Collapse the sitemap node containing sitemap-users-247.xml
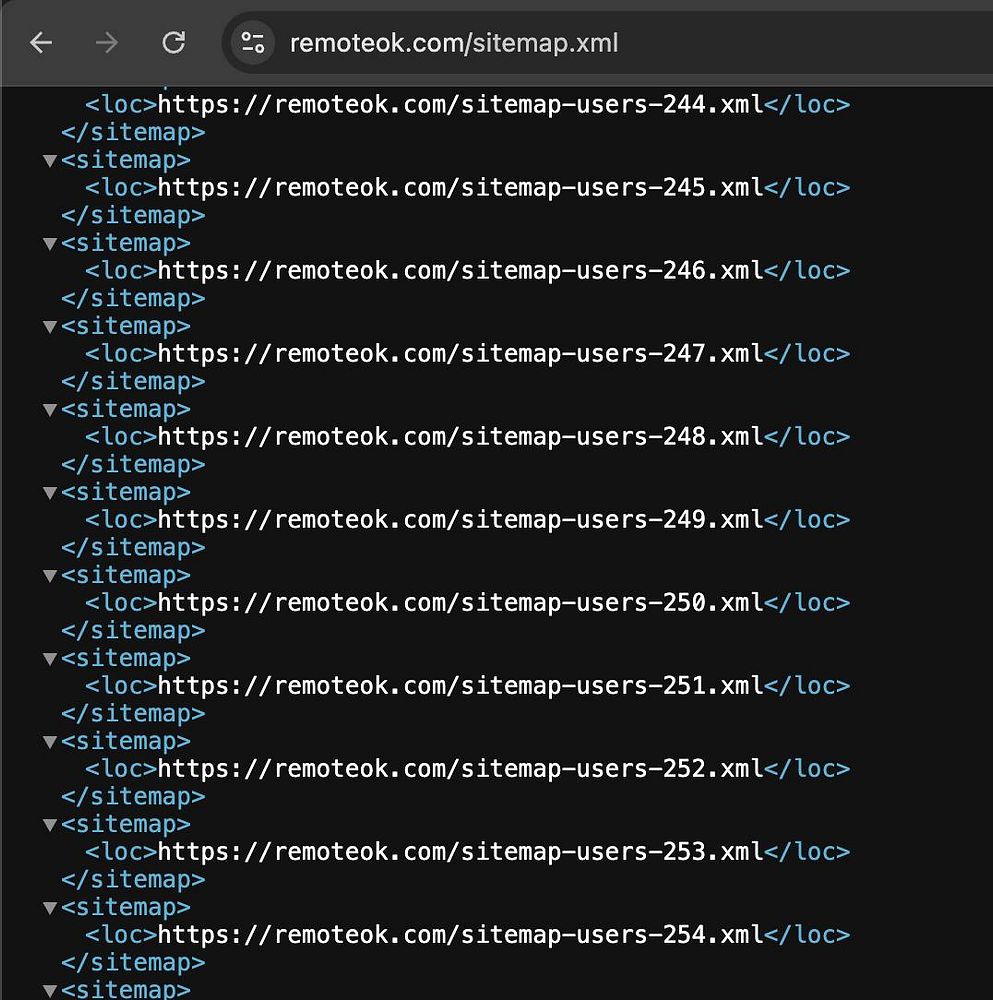 [x=50, y=327]
